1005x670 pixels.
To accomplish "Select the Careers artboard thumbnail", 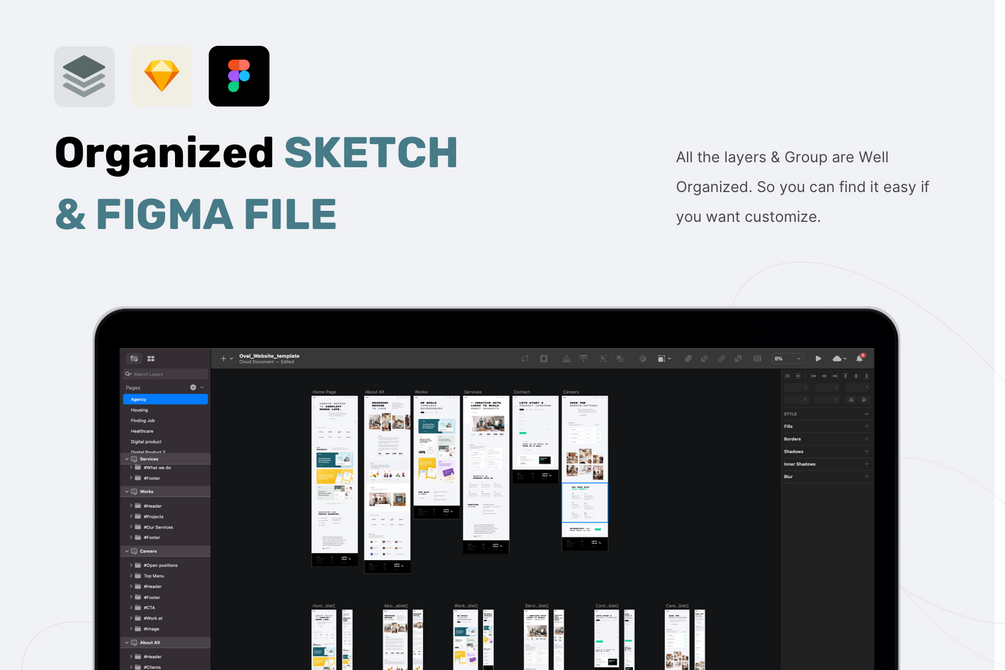I will [585, 473].
